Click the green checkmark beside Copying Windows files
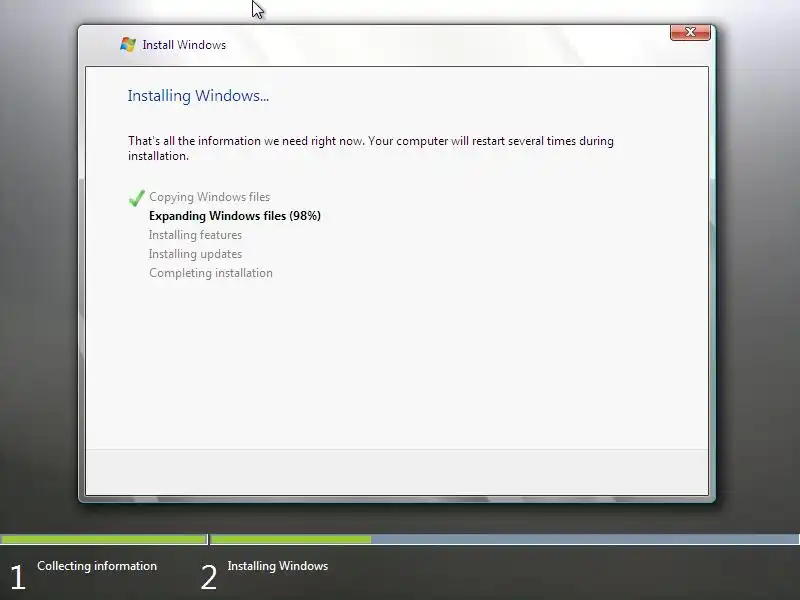This screenshot has height=600, width=800. tap(137, 197)
